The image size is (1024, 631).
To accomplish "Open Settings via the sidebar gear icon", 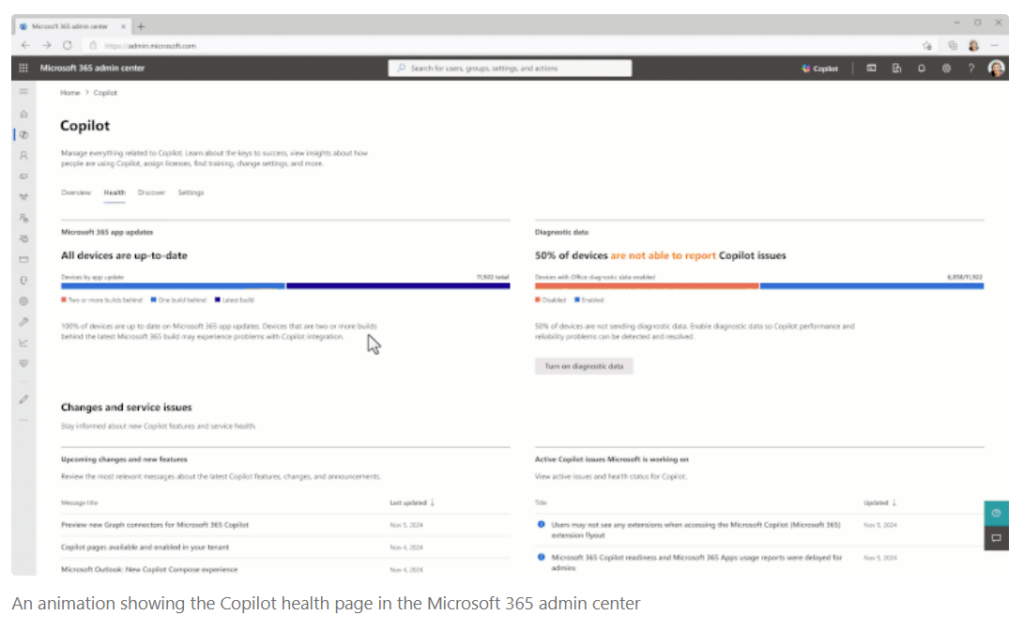I will tap(24, 301).
